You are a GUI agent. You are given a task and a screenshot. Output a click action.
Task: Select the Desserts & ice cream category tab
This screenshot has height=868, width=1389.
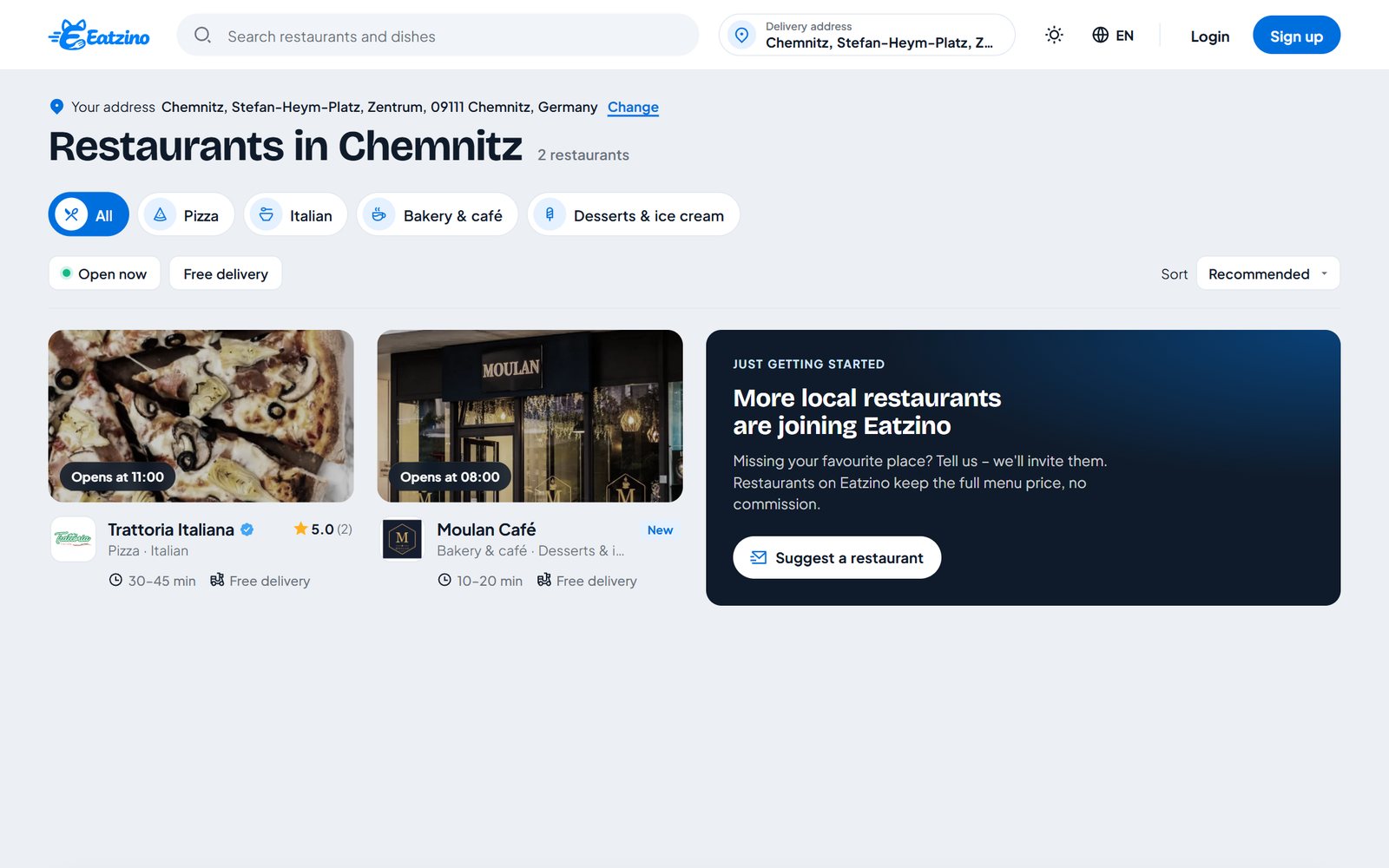point(634,214)
